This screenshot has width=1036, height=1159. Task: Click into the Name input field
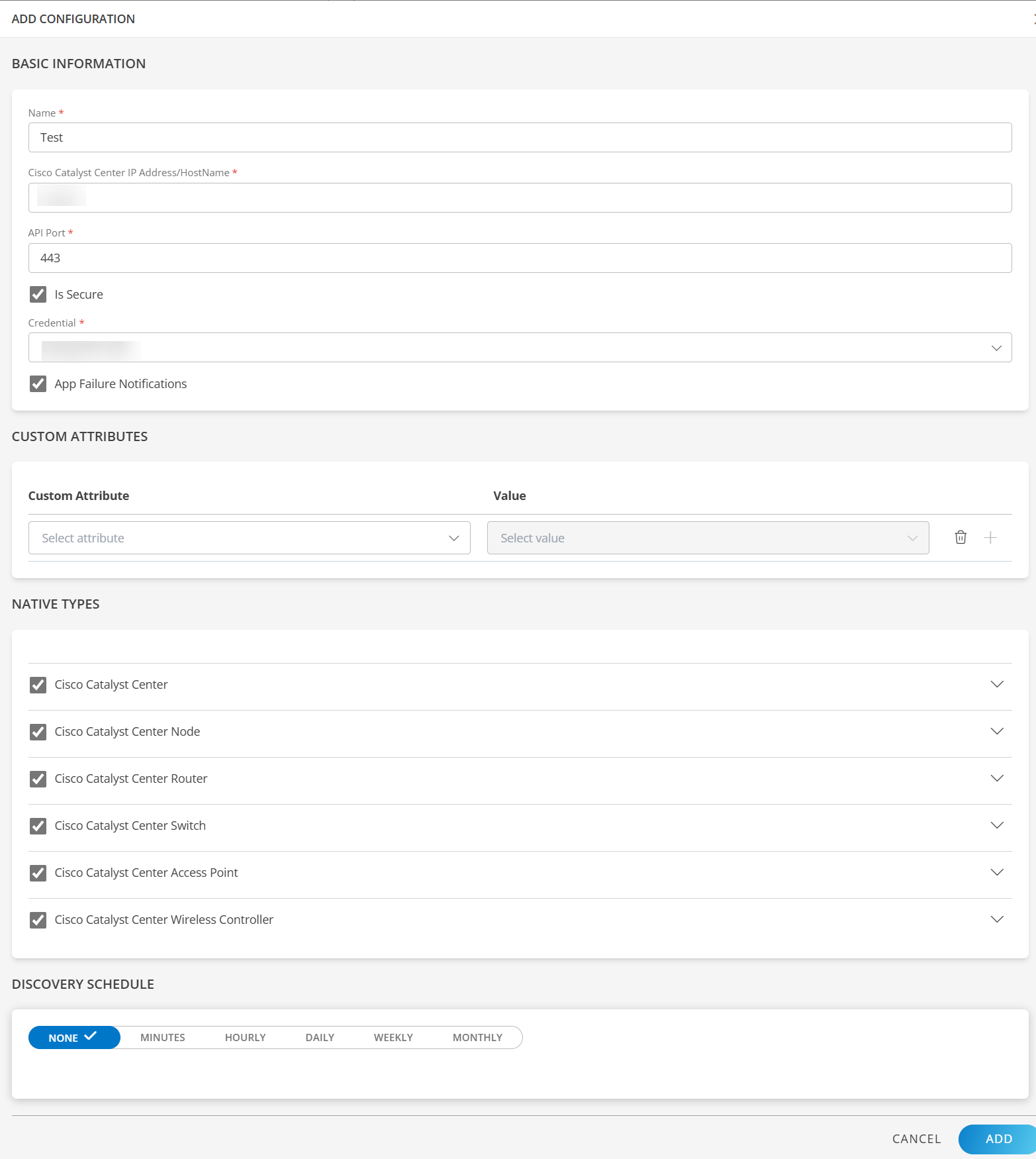pyautogui.click(x=520, y=138)
